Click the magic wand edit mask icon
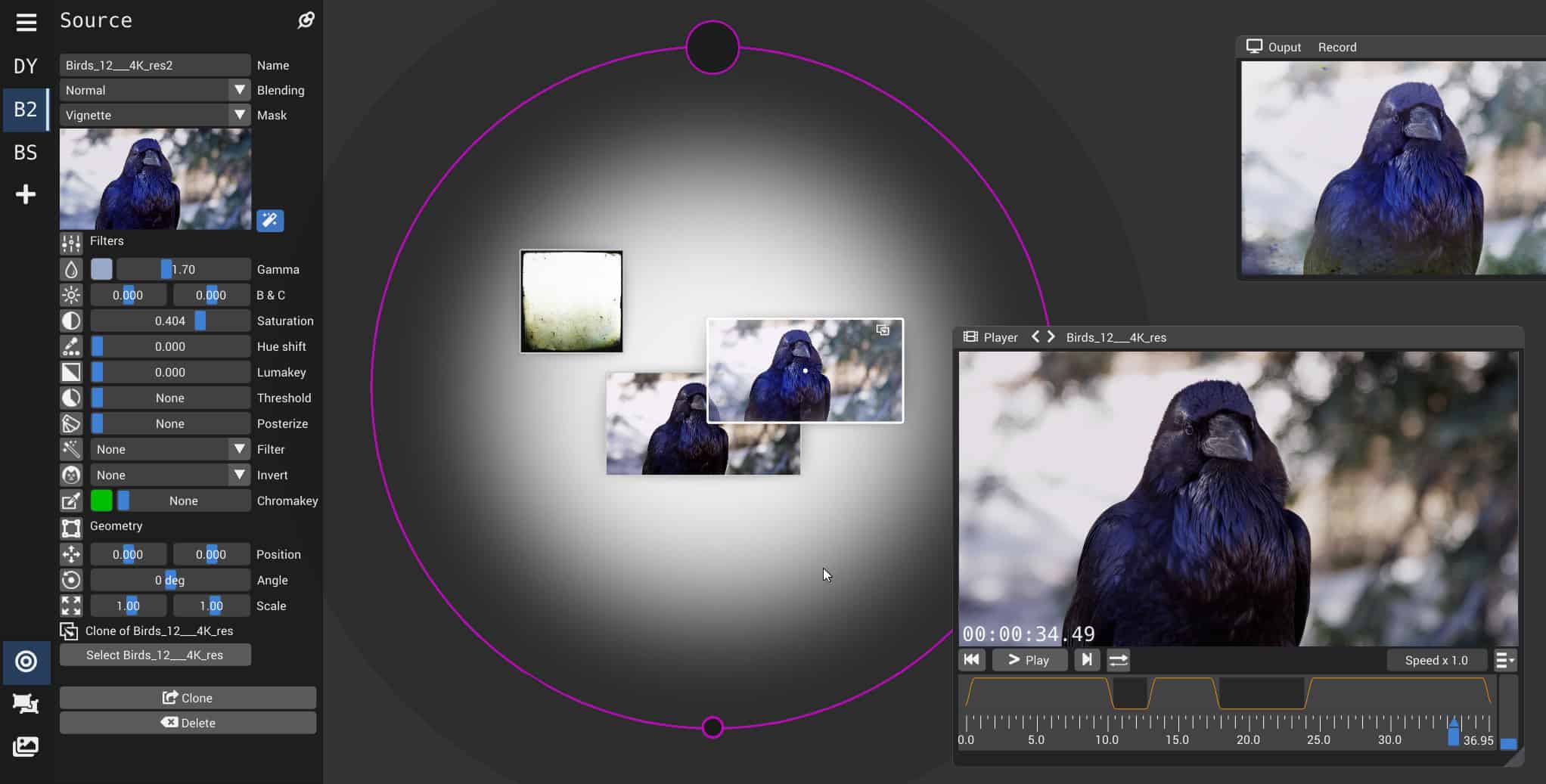The width and height of the screenshot is (1546, 784). point(270,220)
